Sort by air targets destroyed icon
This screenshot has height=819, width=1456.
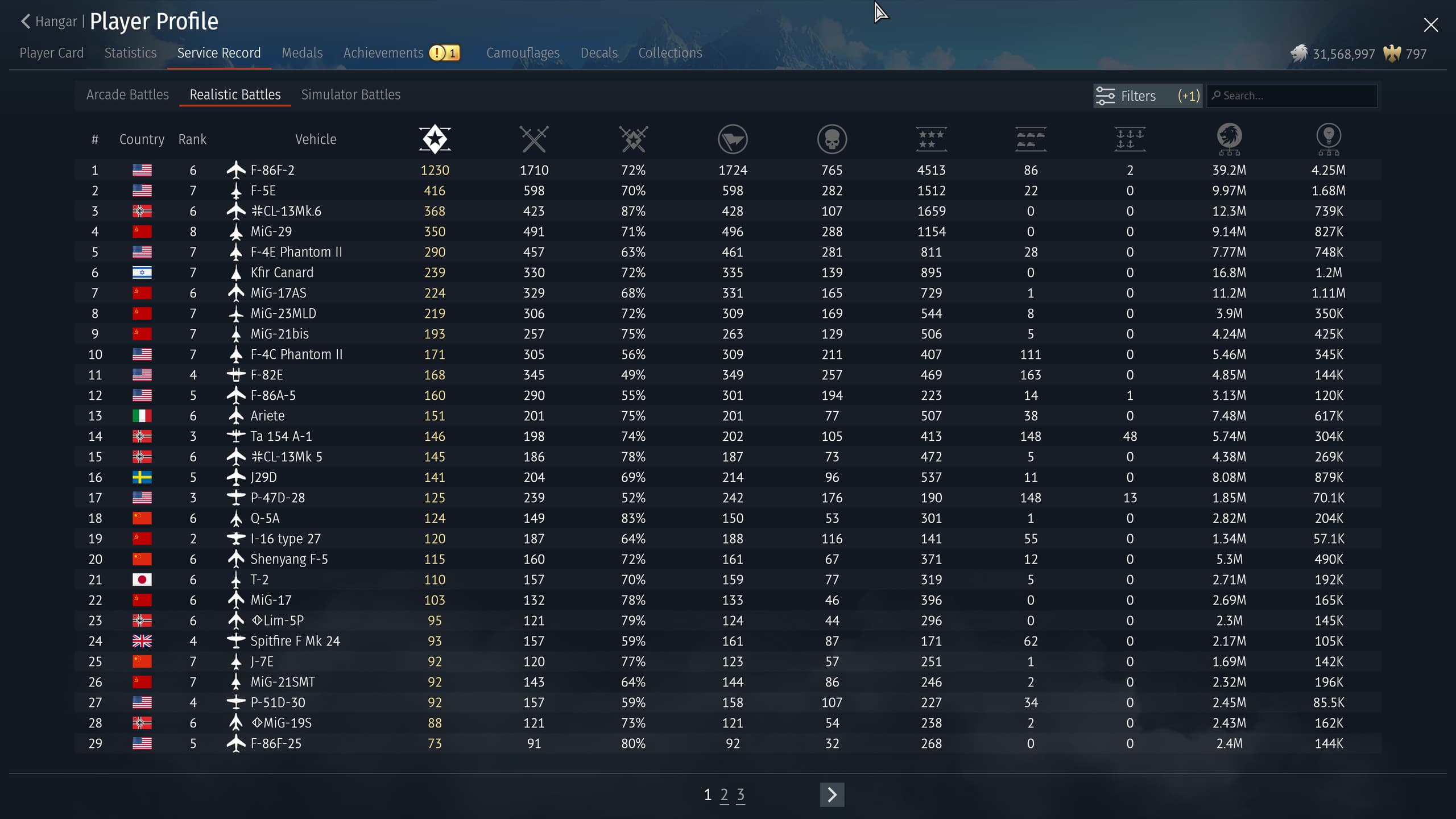(1031, 139)
